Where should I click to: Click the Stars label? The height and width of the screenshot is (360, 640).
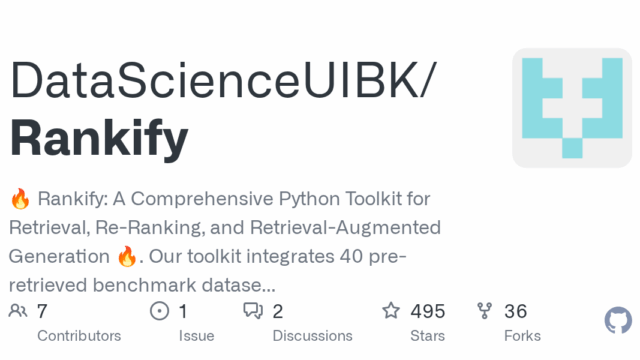[427, 336]
